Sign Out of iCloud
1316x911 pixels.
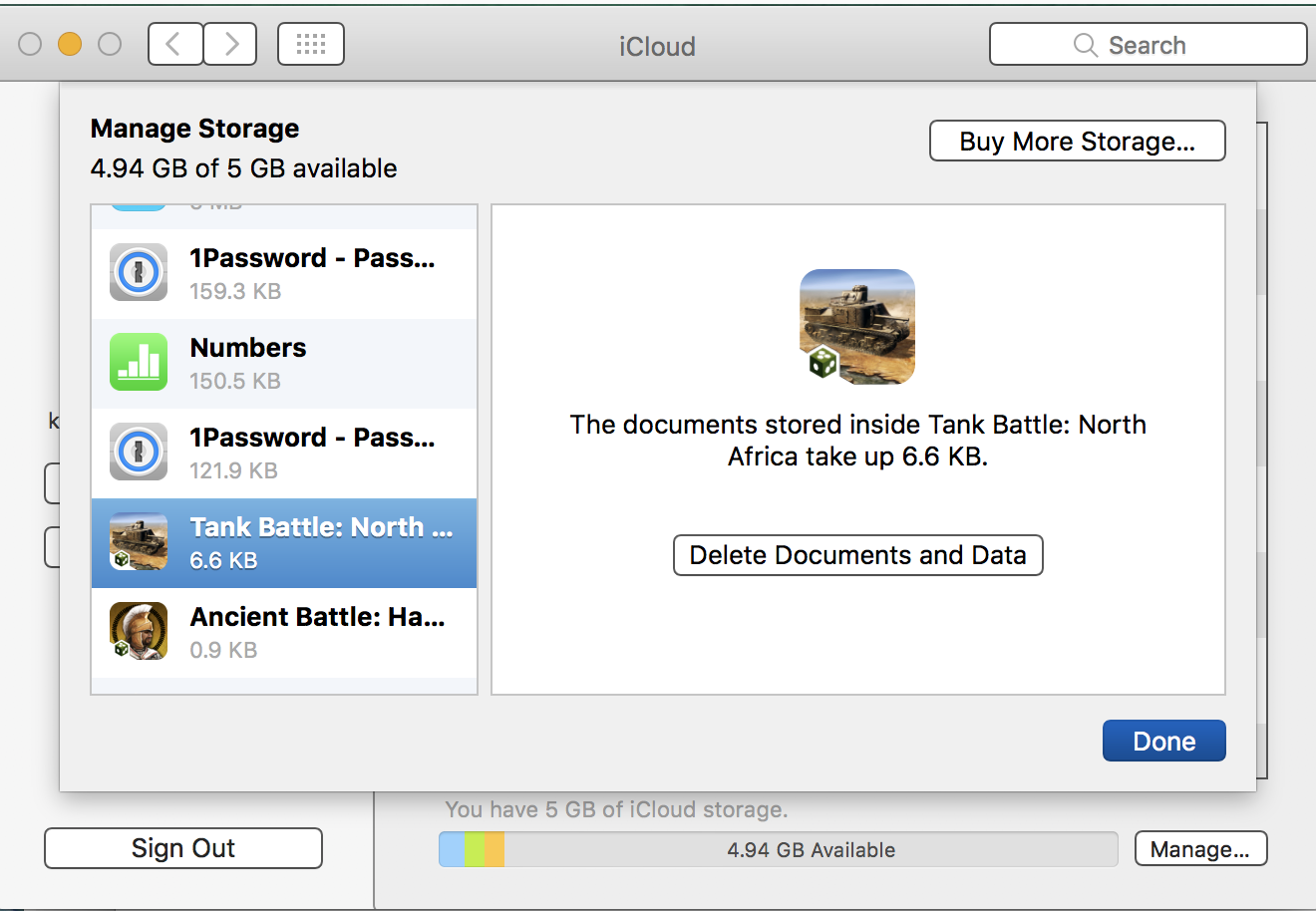(x=183, y=848)
